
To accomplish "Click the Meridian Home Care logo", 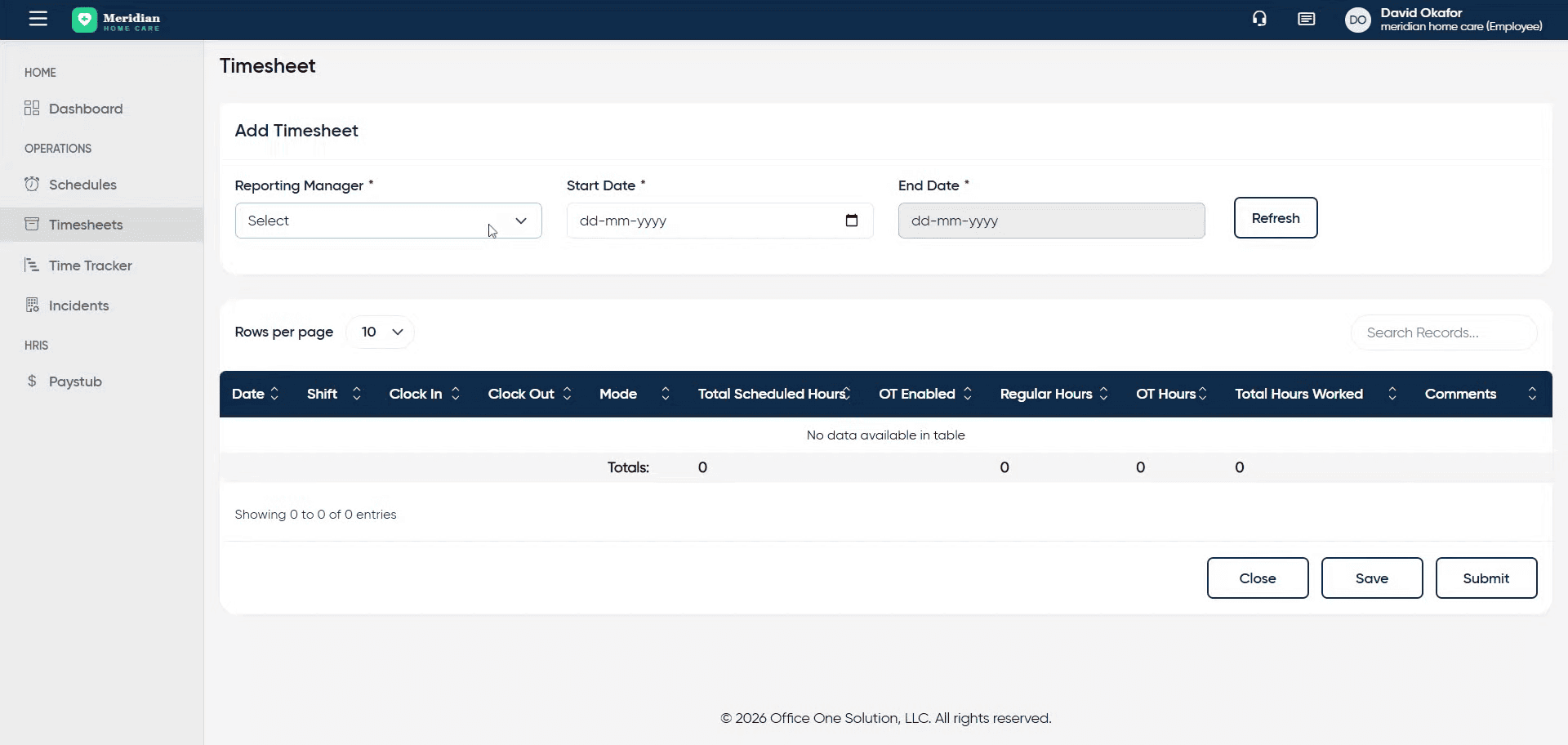I will (116, 20).
